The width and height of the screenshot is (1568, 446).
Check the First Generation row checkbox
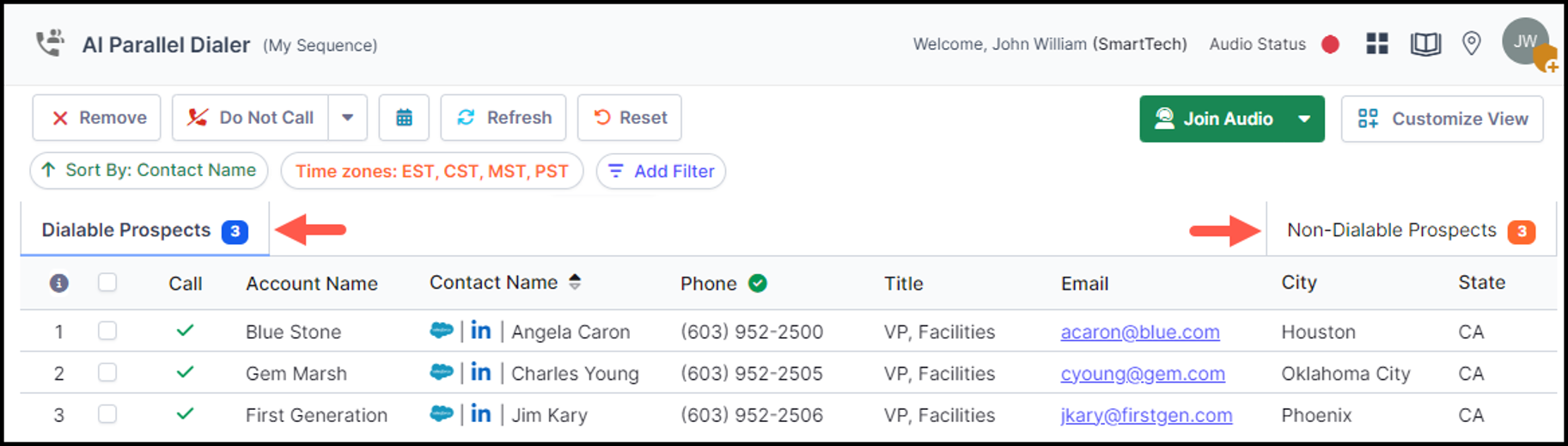[107, 414]
